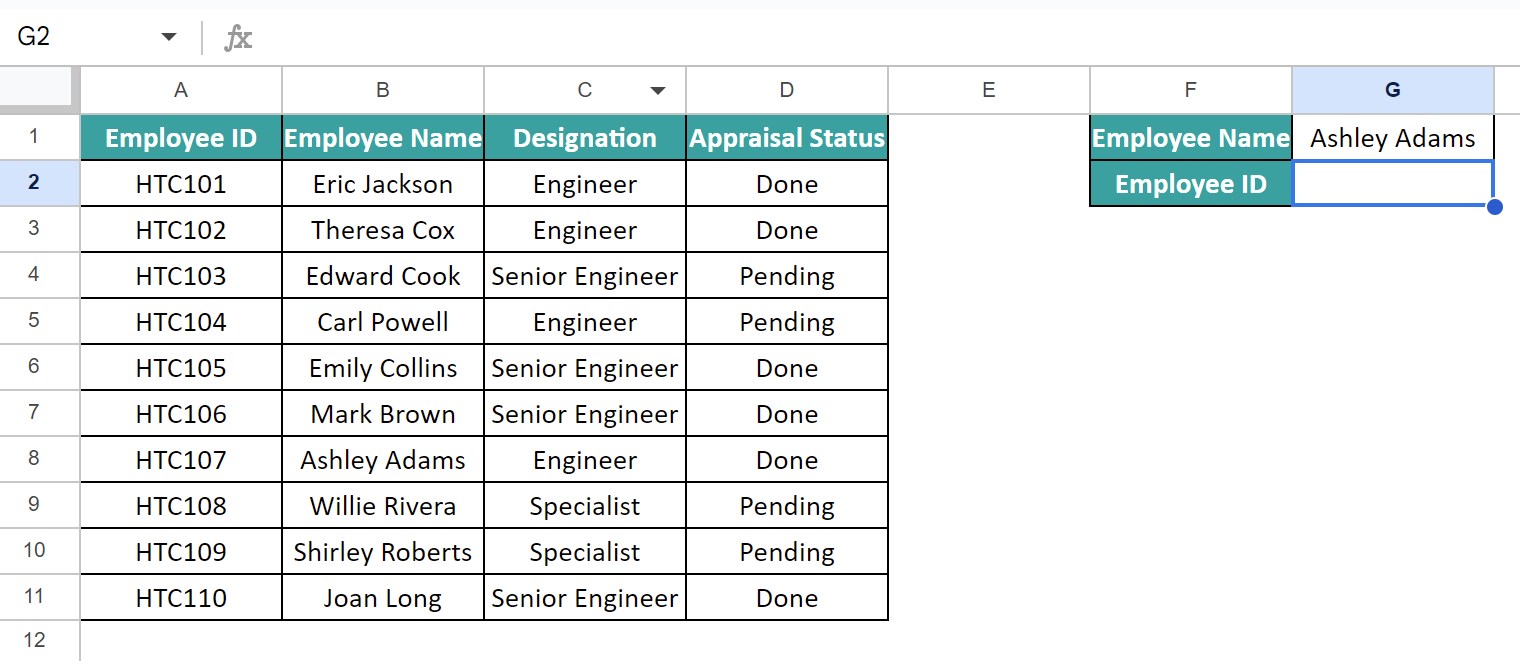Screen dimensions: 1520x661
Task: Click the fx function icon
Action: (238, 38)
